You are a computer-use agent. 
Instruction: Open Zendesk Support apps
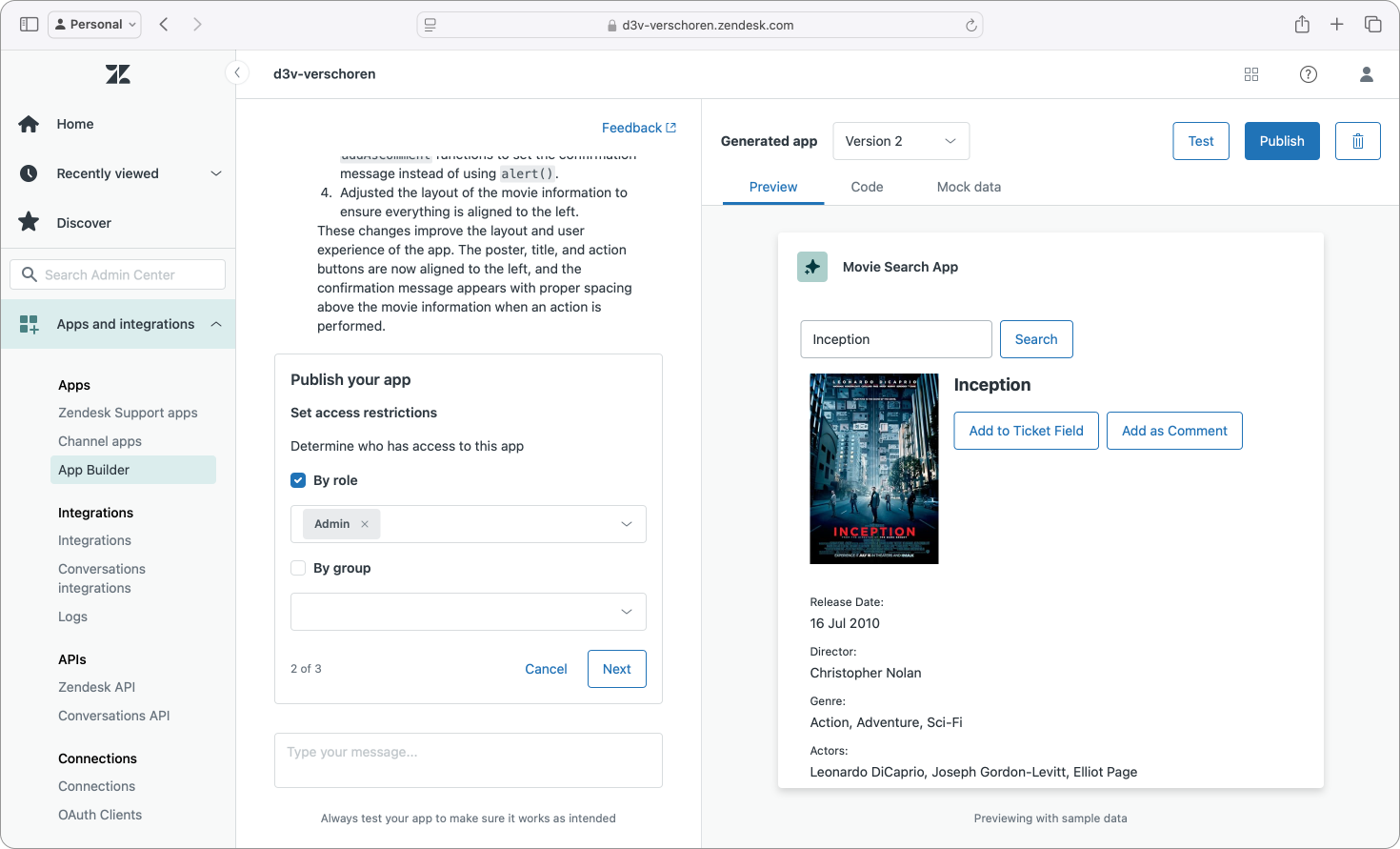coord(128,413)
